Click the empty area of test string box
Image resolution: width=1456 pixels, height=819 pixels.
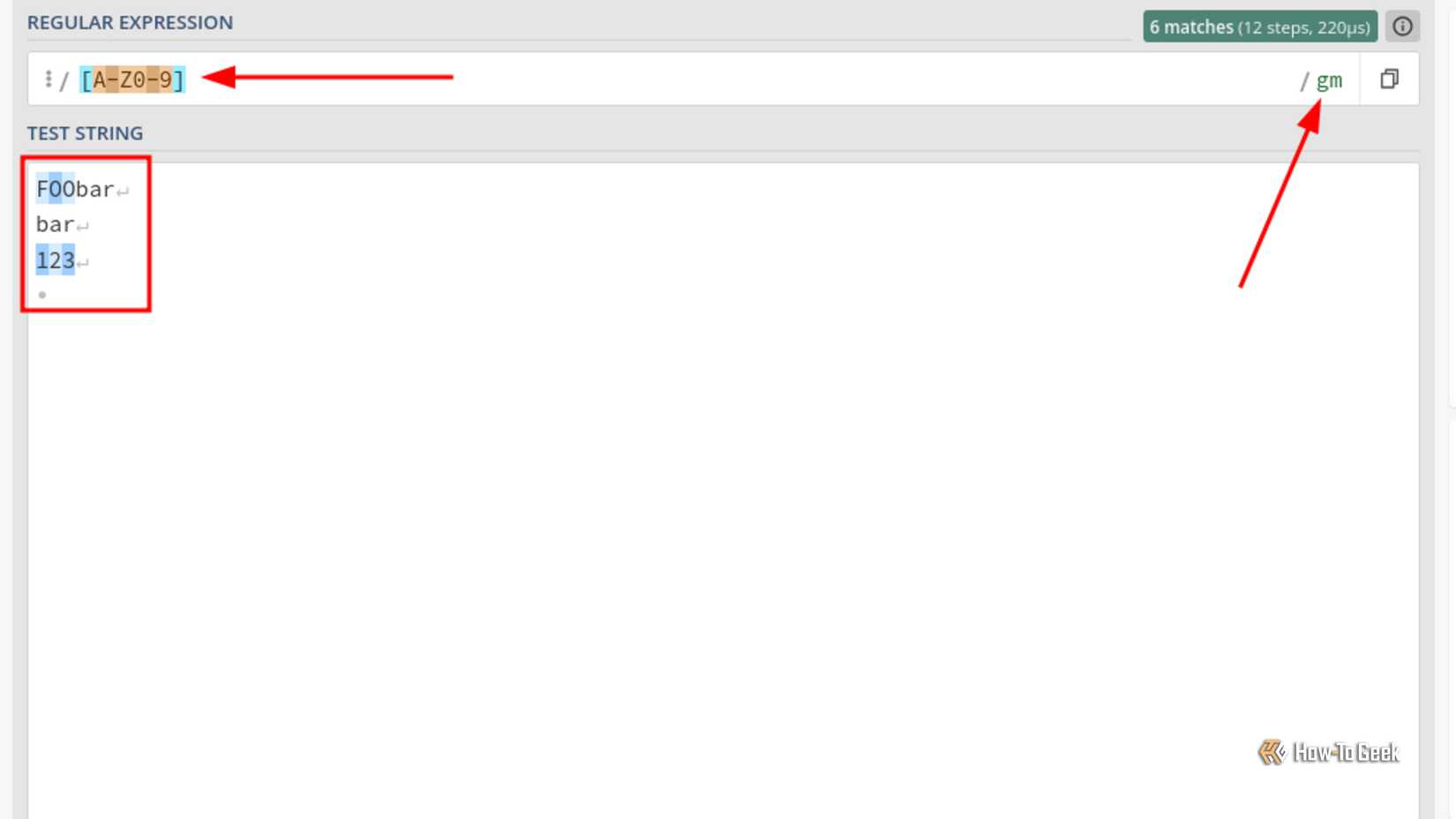tap(724, 530)
